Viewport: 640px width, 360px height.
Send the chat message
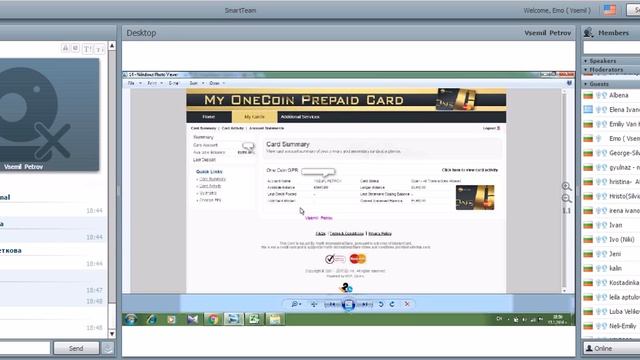76,348
